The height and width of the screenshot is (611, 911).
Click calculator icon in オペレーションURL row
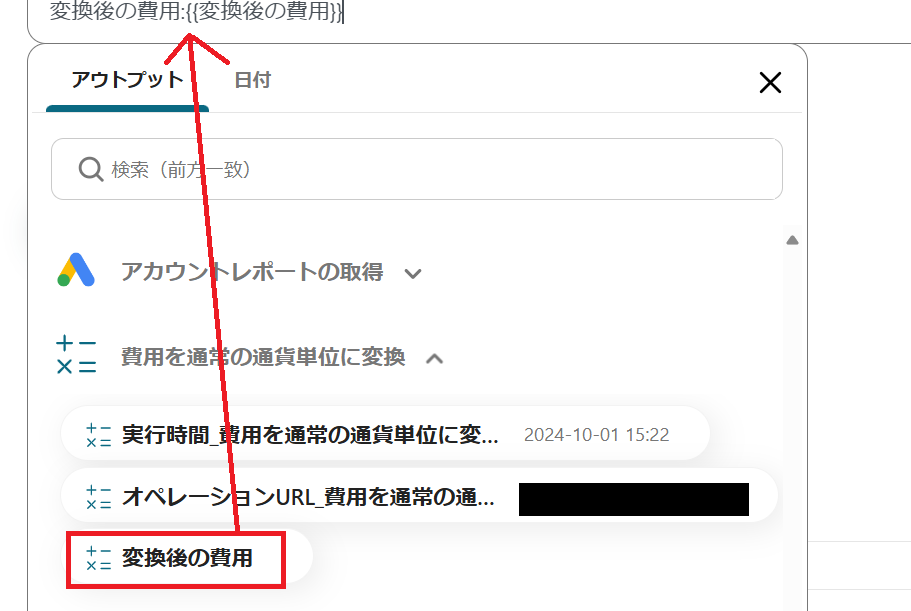[98, 498]
